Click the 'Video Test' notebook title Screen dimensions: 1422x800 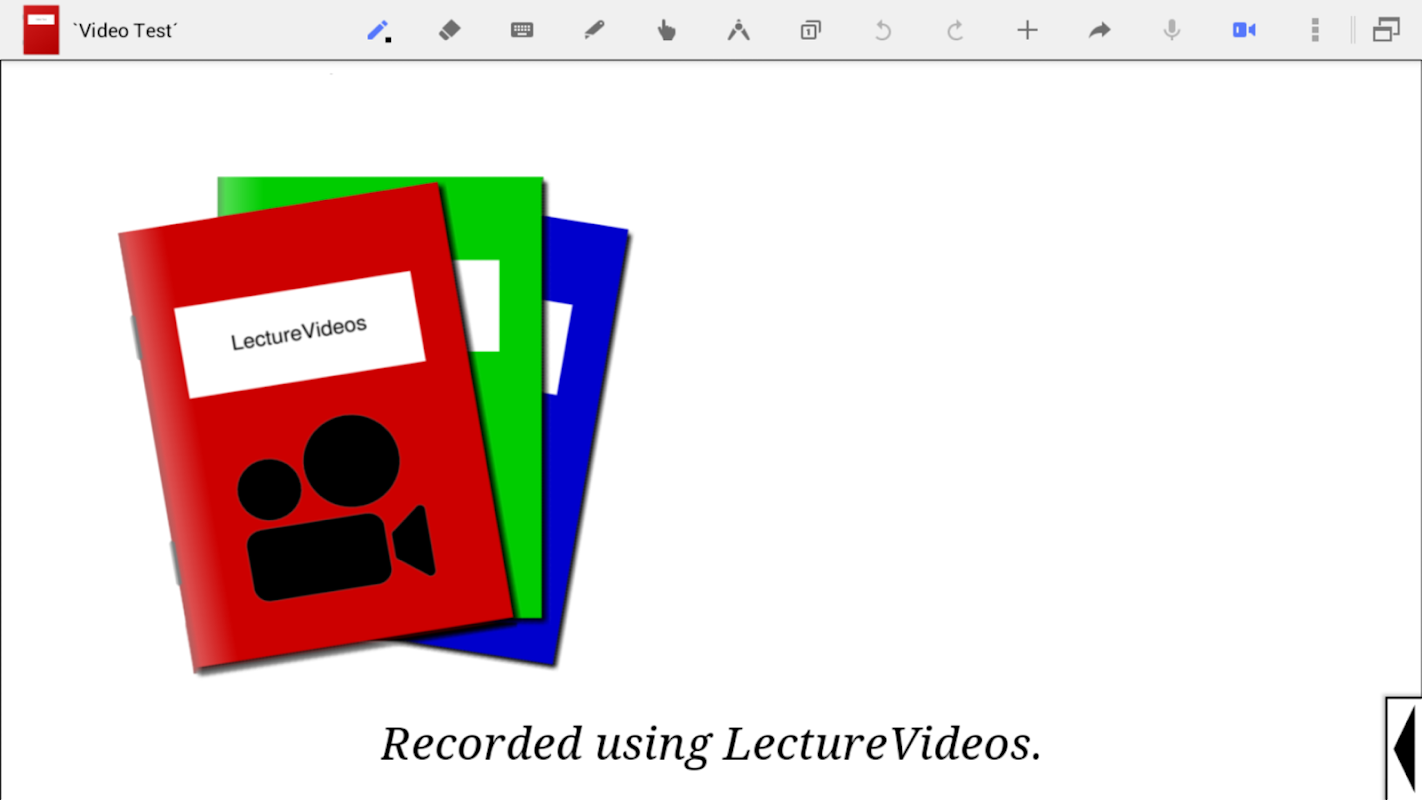pos(125,31)
